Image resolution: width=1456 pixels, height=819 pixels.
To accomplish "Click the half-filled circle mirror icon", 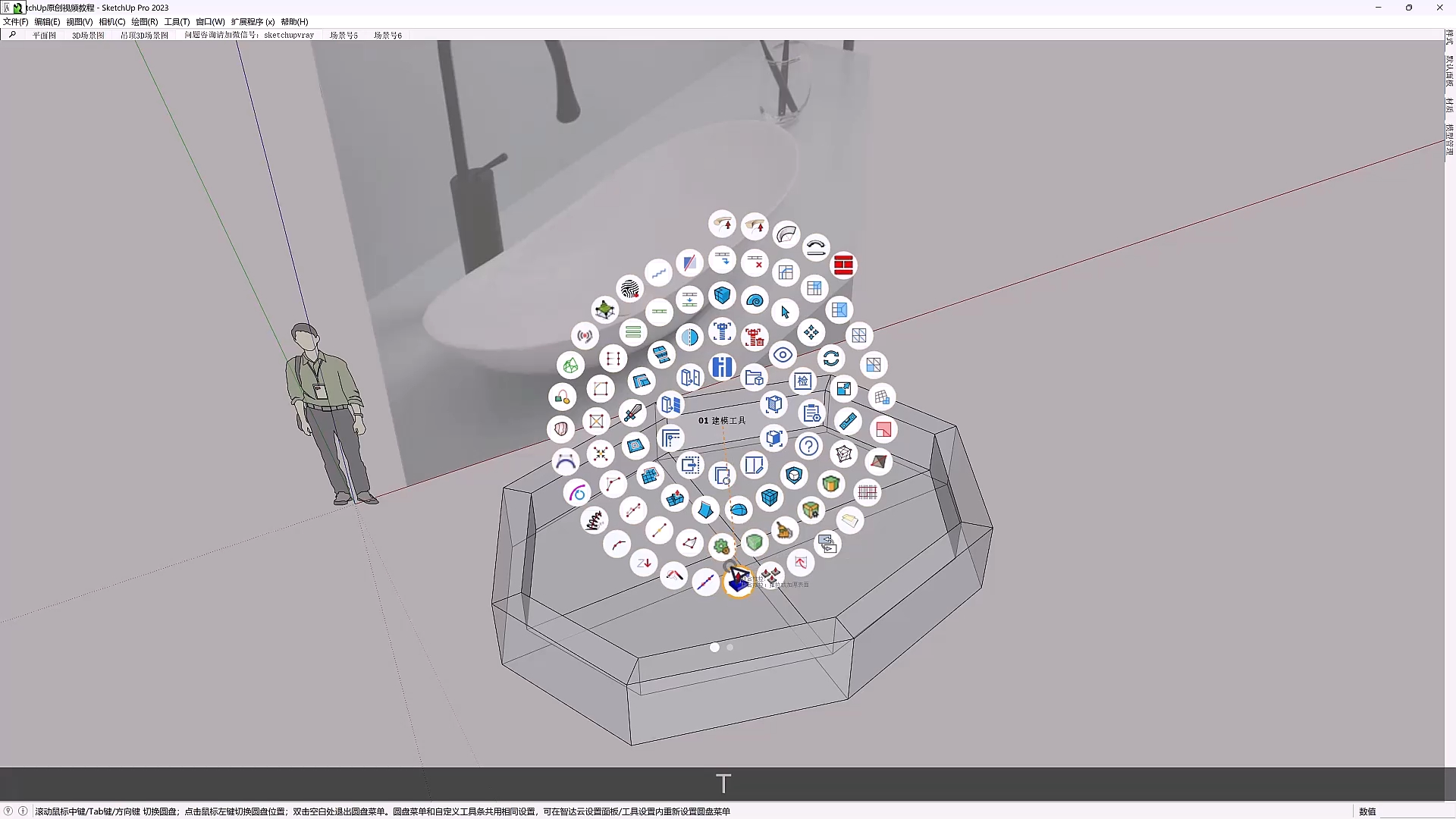I will 689,337.
